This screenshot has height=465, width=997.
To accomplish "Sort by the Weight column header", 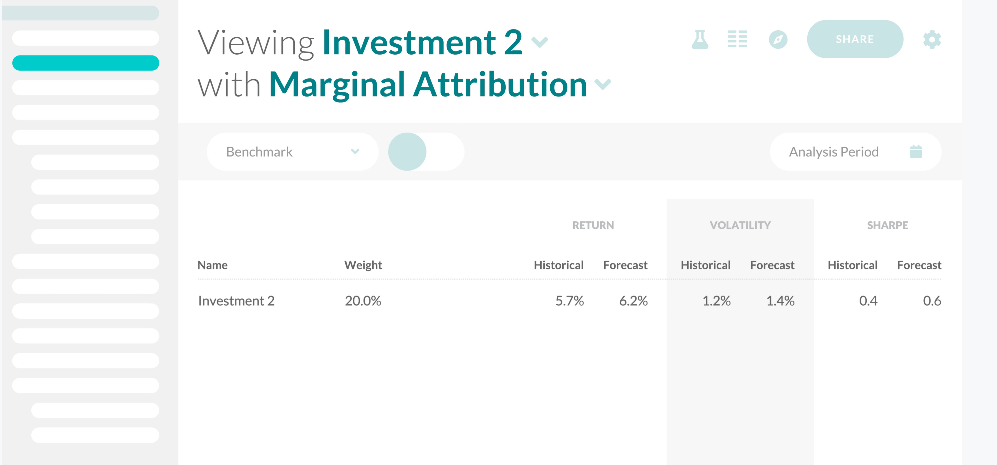I will point(363,265).
